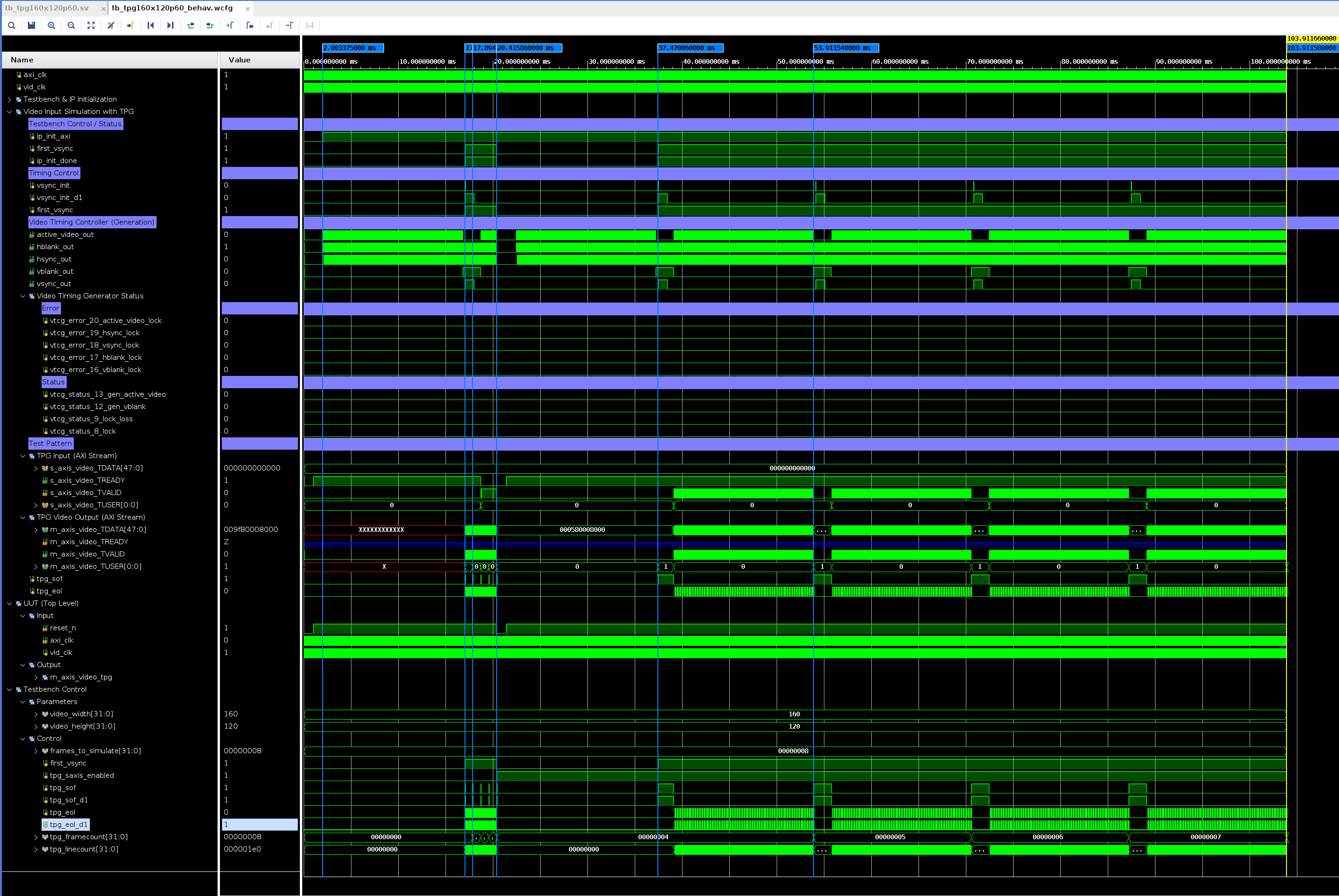Go to time zero

[x=150, y=25]
